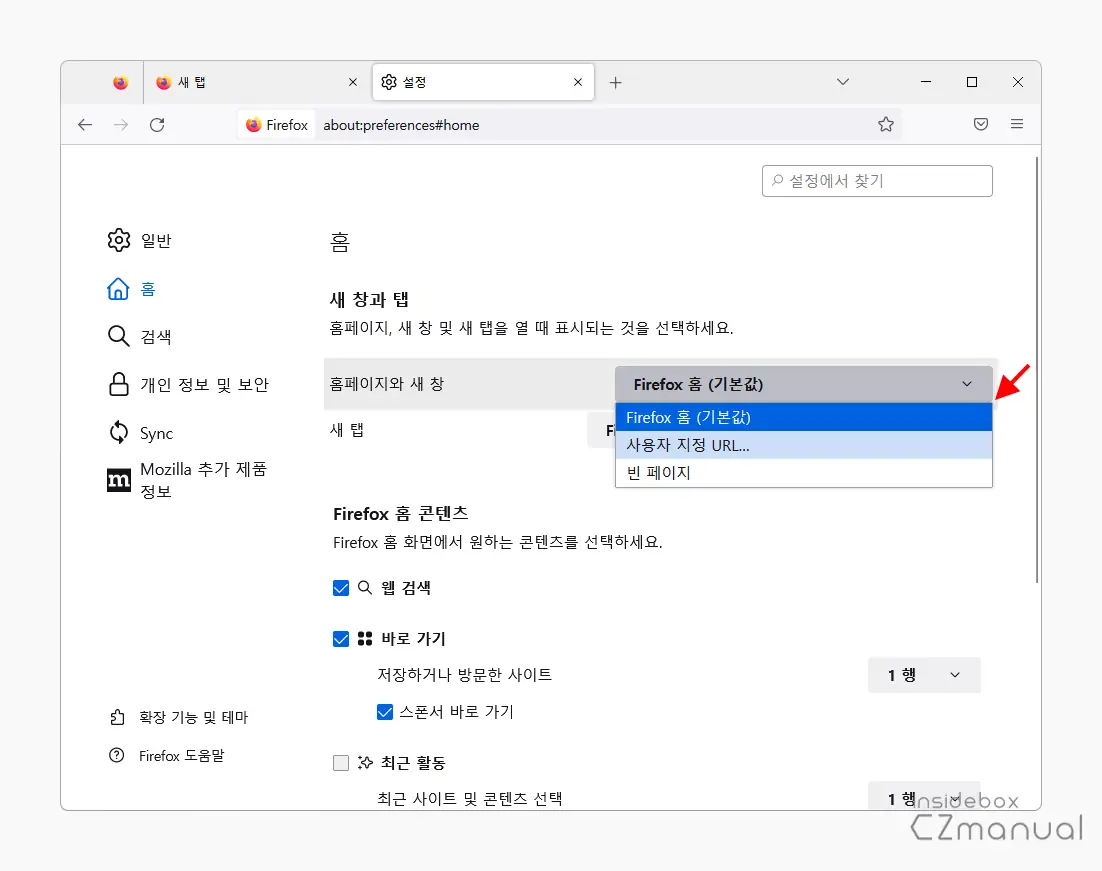Screen dimensions: 1102x871
Task: Switch to the 새 탭 tab
Action: [x=256, y=83]
